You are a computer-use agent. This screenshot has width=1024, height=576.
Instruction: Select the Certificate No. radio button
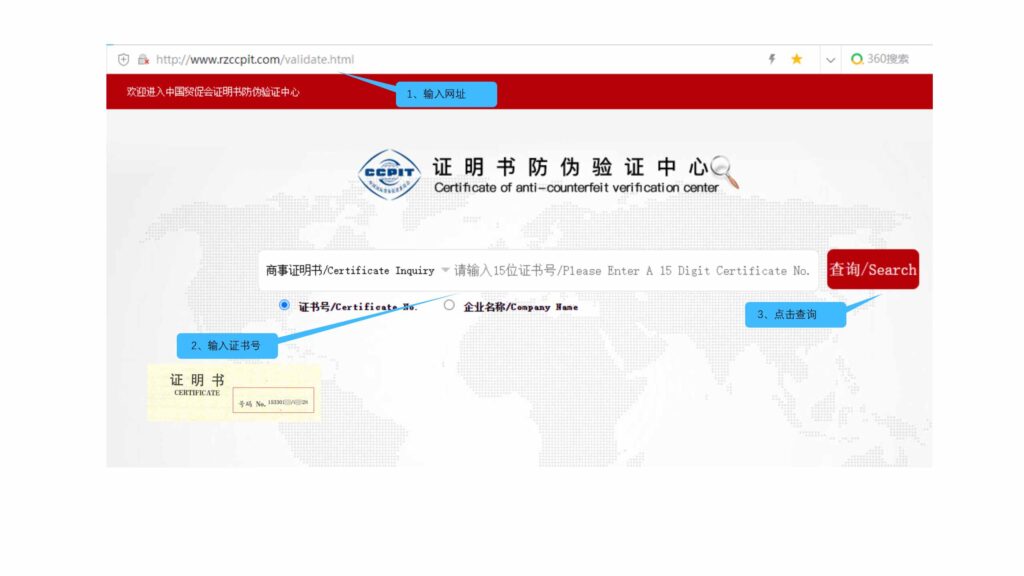[x=285, y=305]
